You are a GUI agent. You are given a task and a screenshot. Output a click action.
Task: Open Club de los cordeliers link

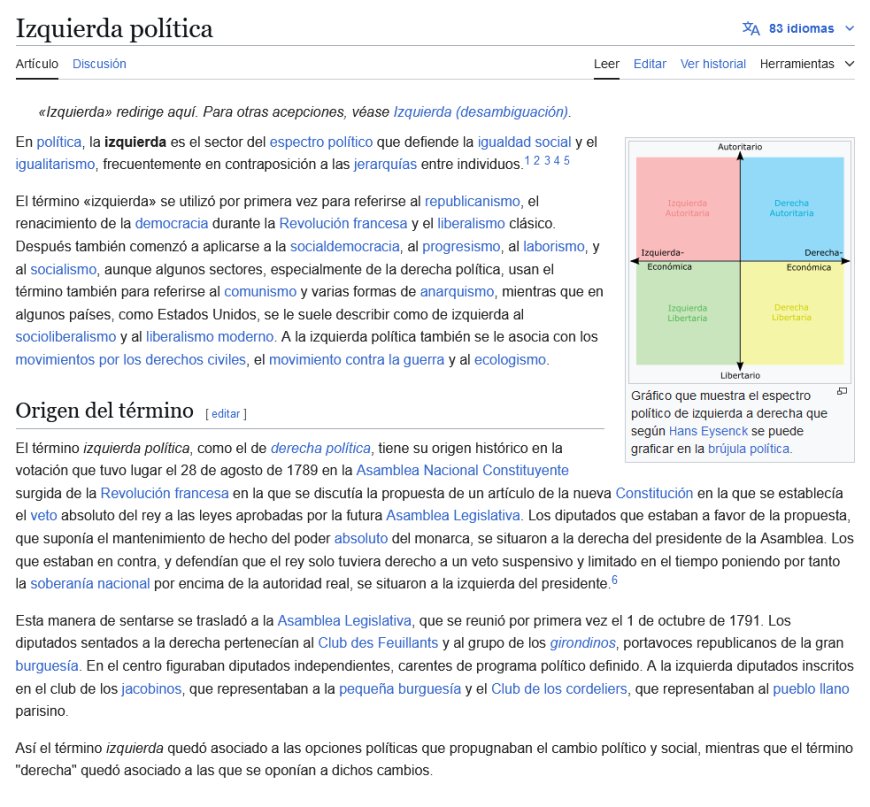(559, 689)
